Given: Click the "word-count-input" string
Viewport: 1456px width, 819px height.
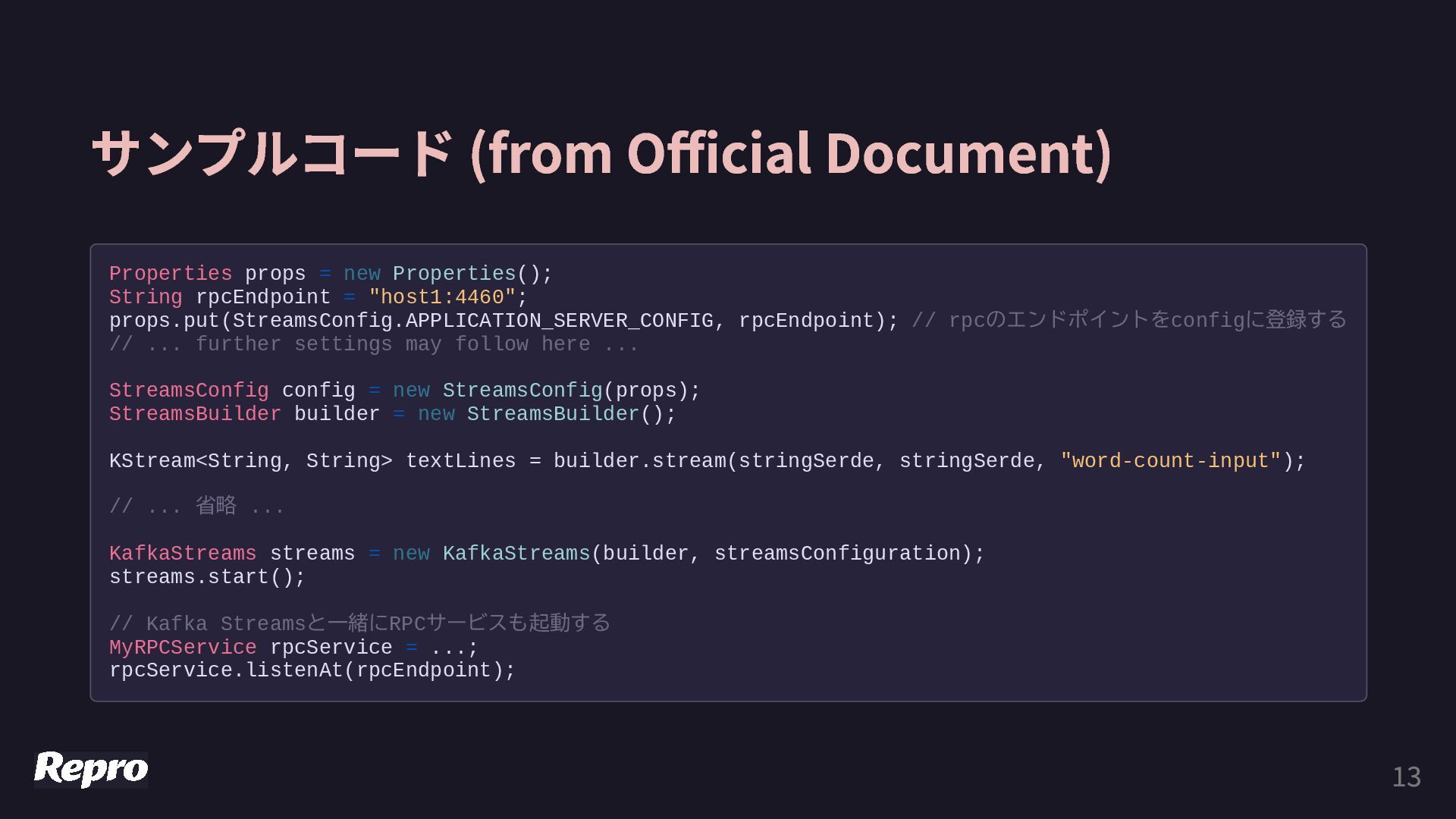Looking at the screenshot, I should click(x=1170, y=461).
